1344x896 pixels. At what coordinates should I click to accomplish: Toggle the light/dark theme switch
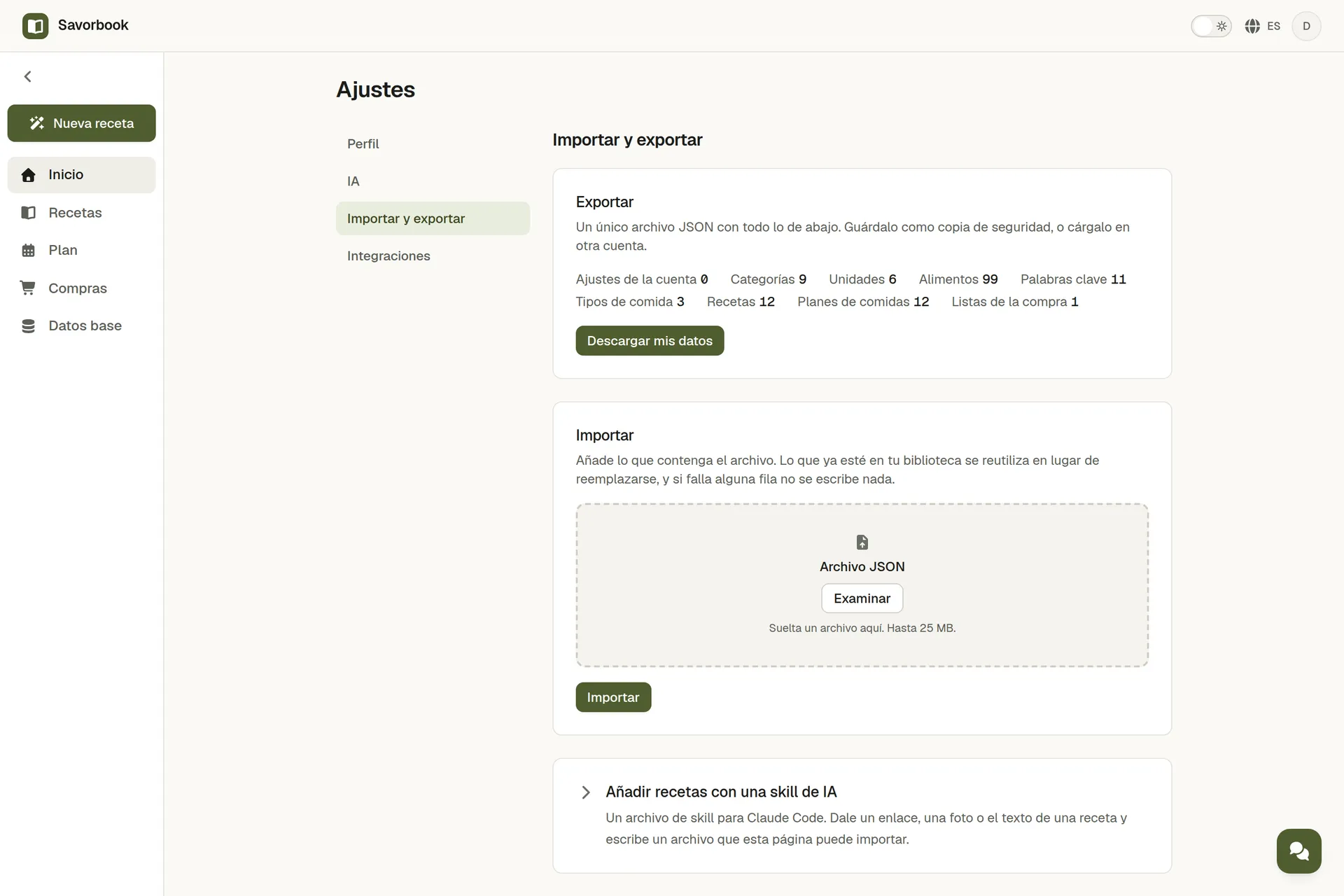pyautogui.click(x=1211, y=26)
